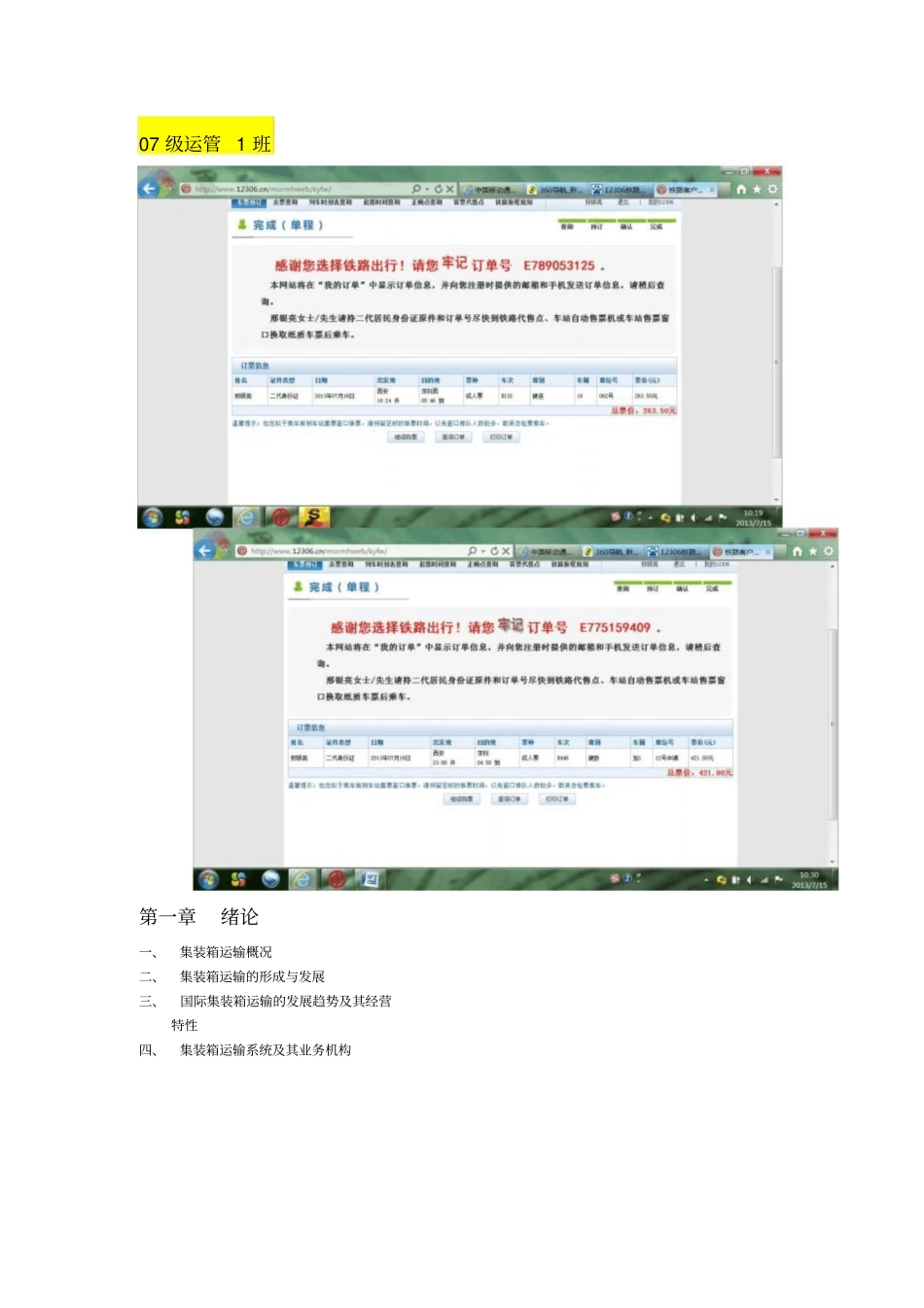Open the search magnifier dropdown in upper browser
Viewport: 924px width, 1308px height.
pyautogui.click(x=419, y=189)
